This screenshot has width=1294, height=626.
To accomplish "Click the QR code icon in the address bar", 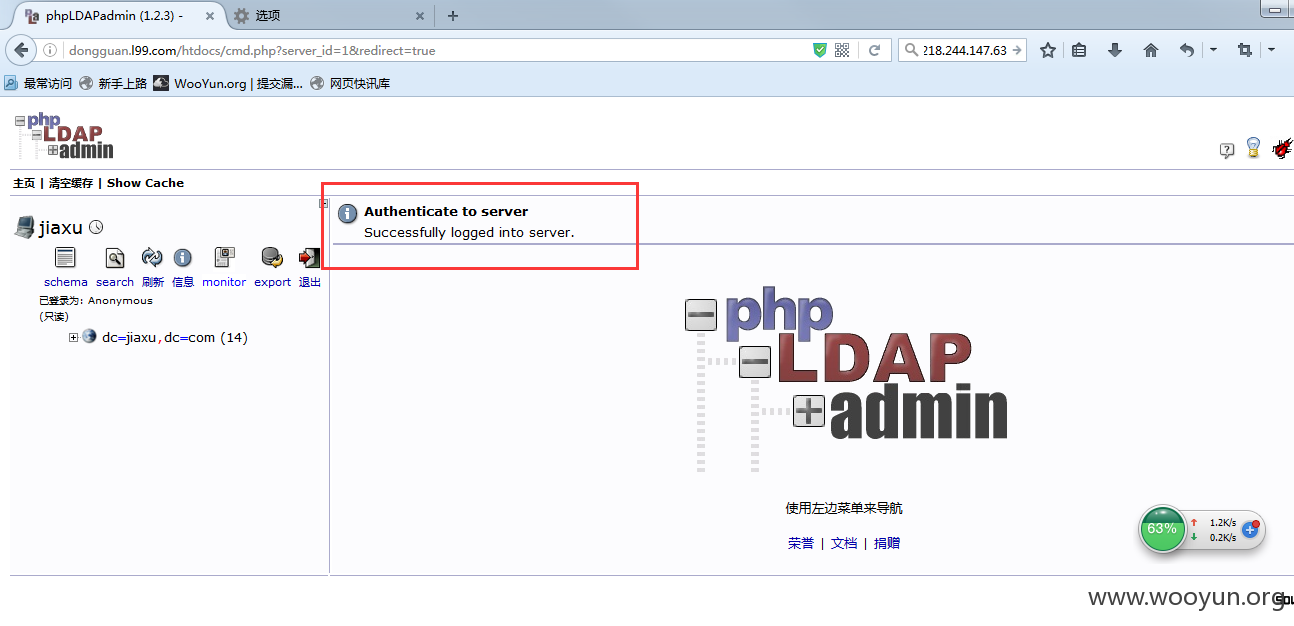I will [842, 50].
